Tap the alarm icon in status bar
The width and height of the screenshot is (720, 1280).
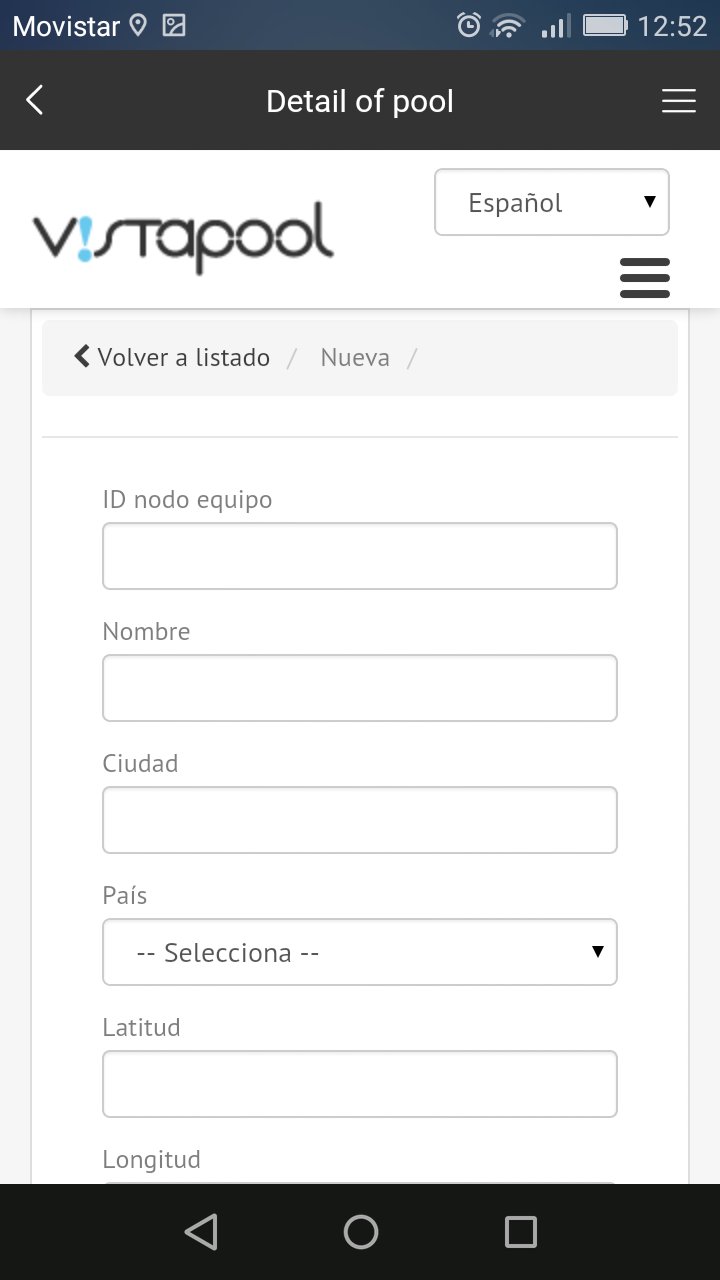coord(468,25)
